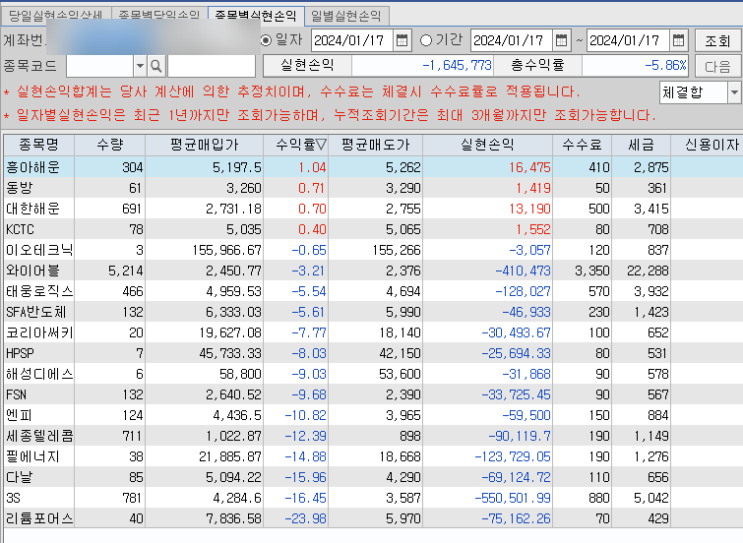Select the 필에너지 row
The height and width of the screenshot is (543, 743).
pyautogui.click(x=373, y=456)
